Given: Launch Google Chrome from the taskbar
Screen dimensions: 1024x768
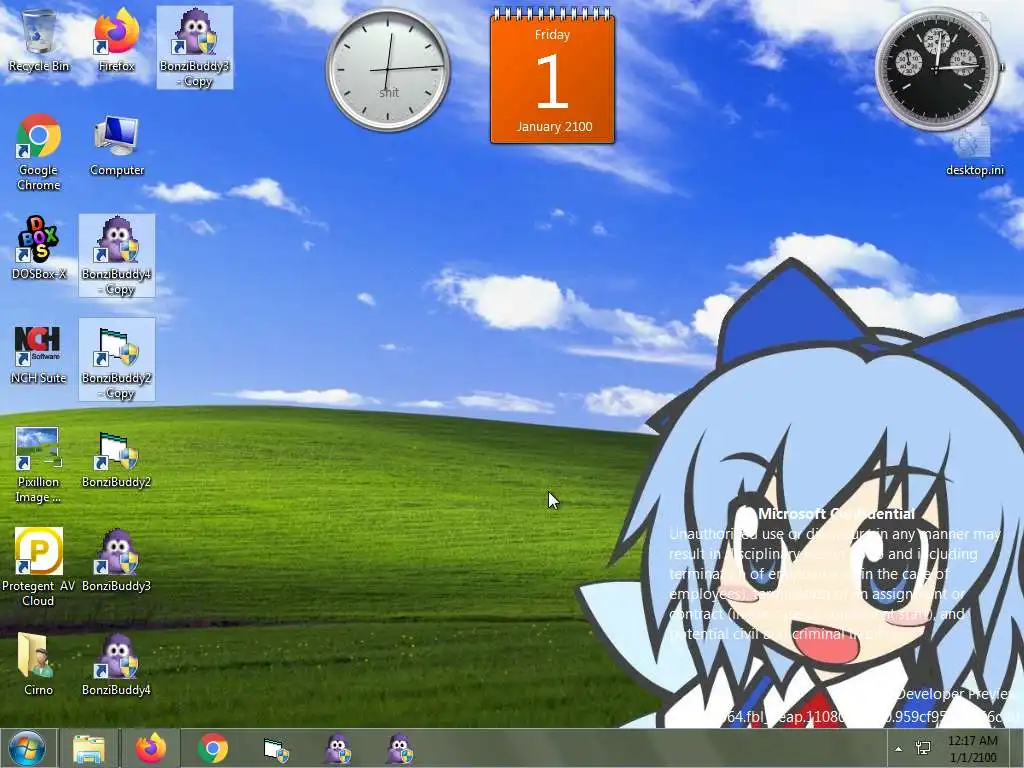Looking at the screenshot, I should (213, 749).
